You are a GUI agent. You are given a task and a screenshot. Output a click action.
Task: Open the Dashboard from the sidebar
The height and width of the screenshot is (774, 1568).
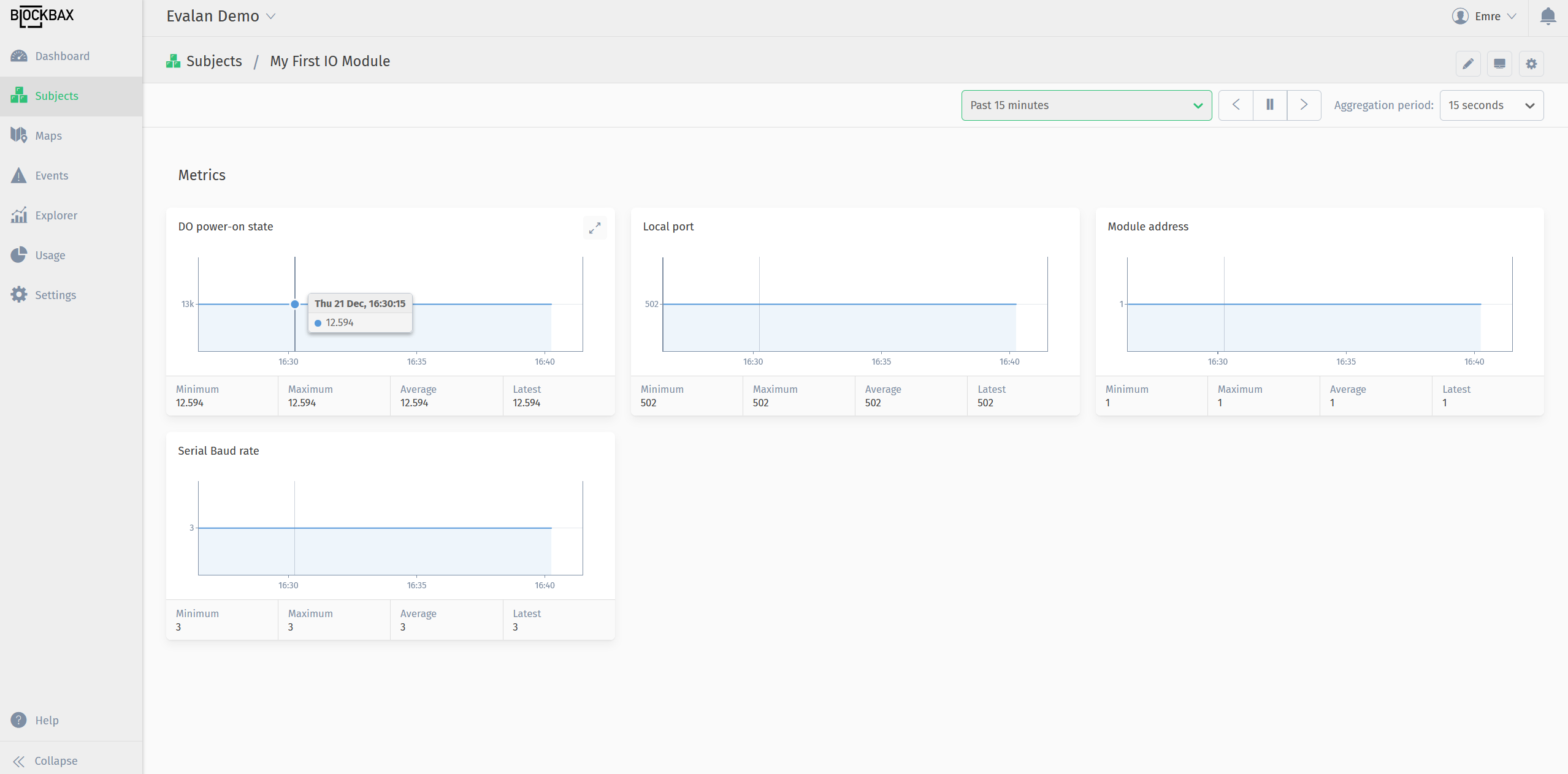click(x=62, y=56)
